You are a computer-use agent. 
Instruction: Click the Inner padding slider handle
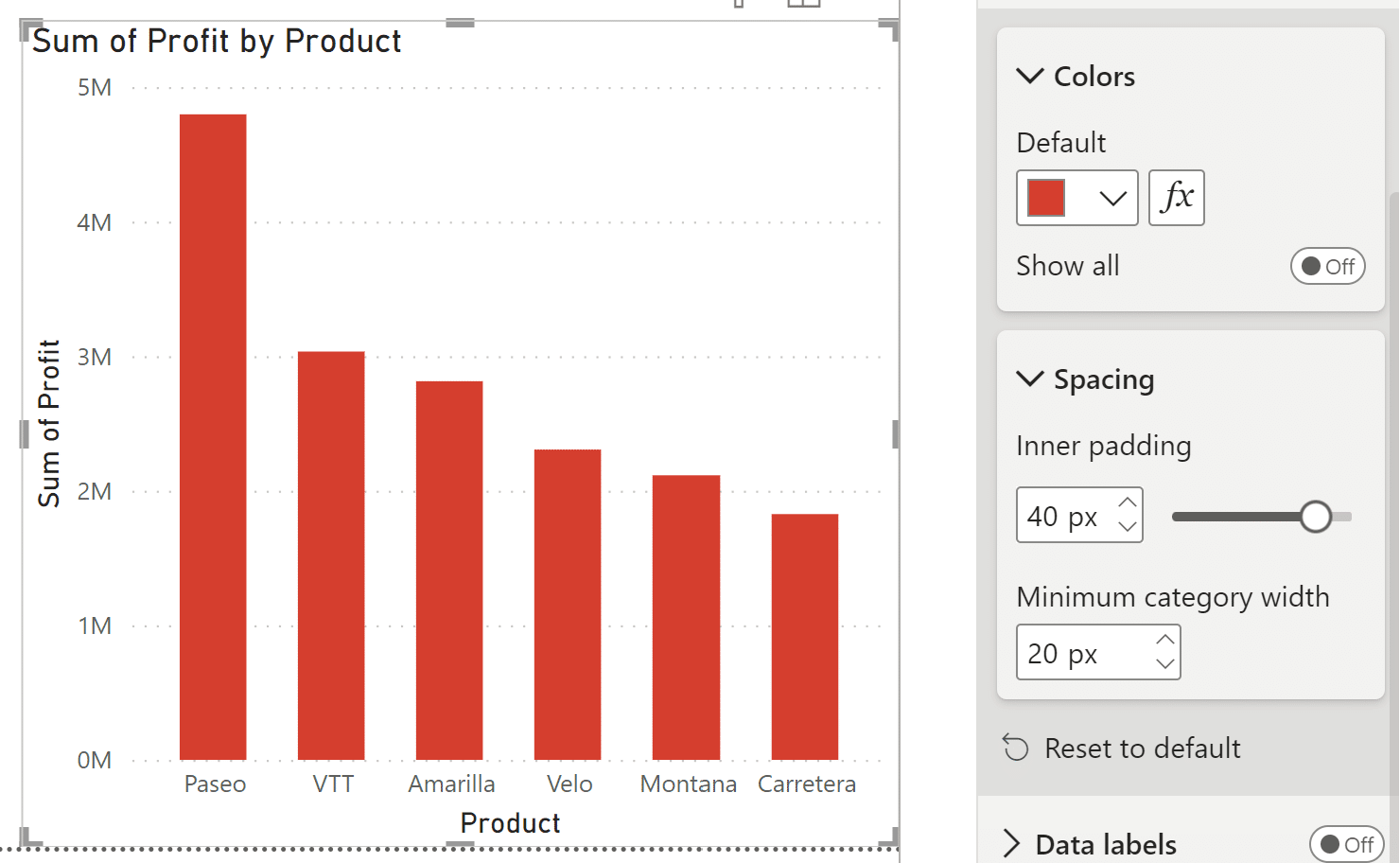coord(1317,517)
